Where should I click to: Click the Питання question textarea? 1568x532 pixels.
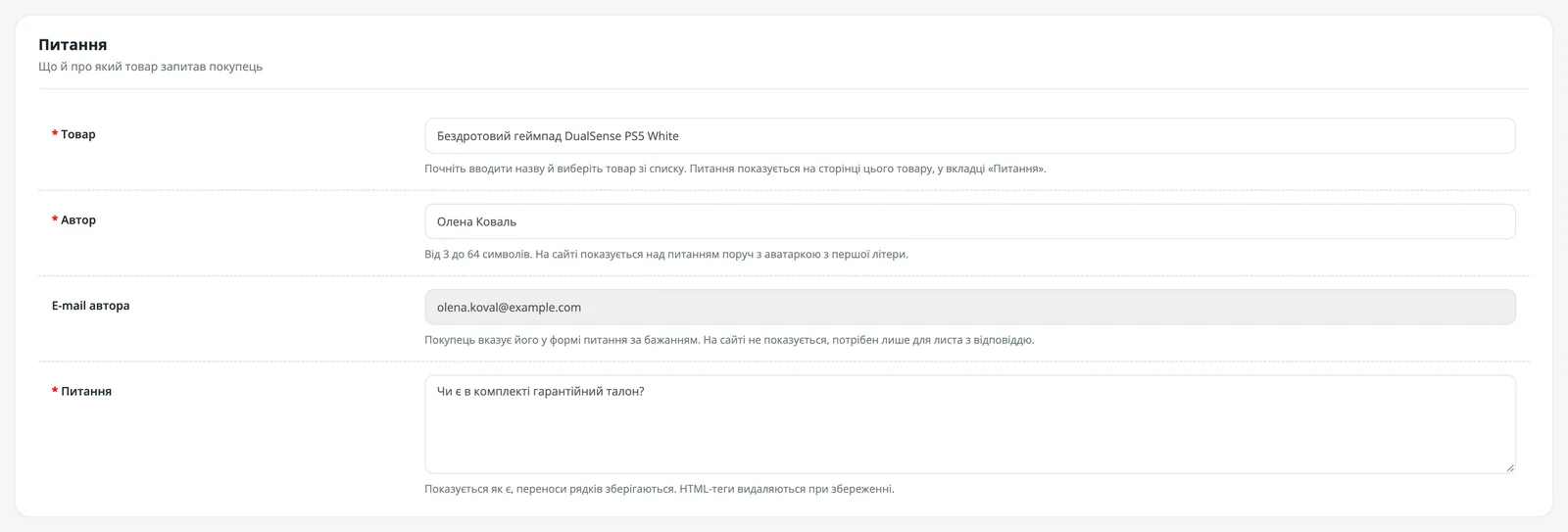click(x=969, y=424)
